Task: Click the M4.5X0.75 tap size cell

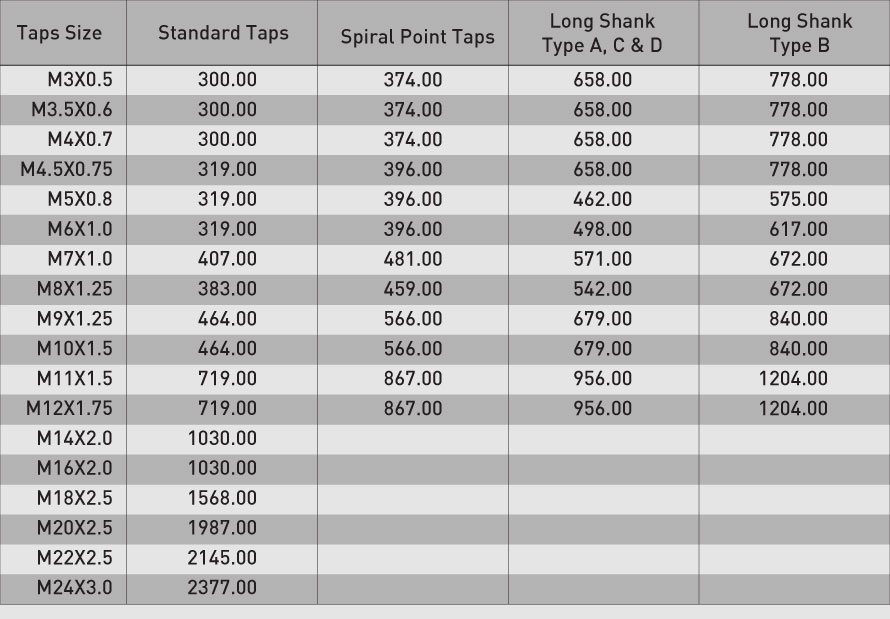Action: point(67,170)
